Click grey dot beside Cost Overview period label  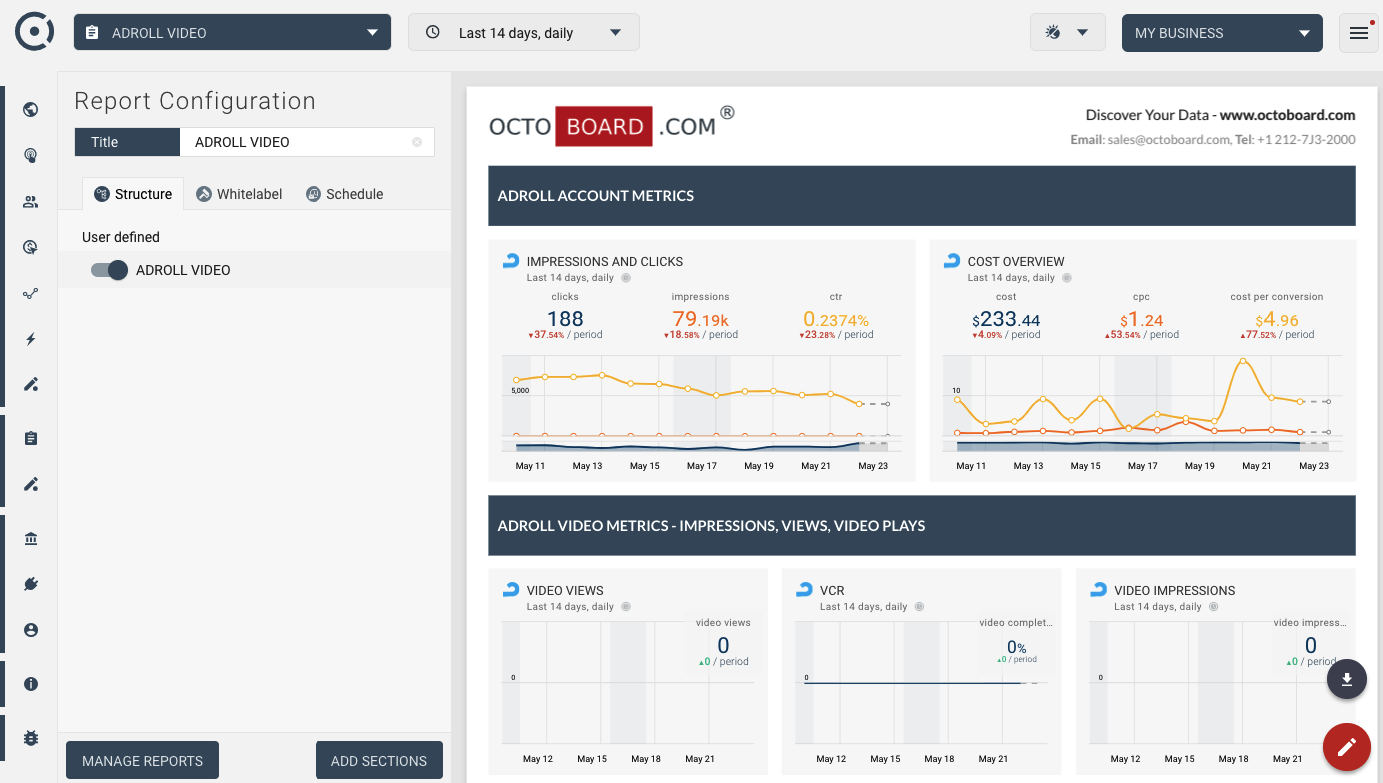pos(1067,278)
